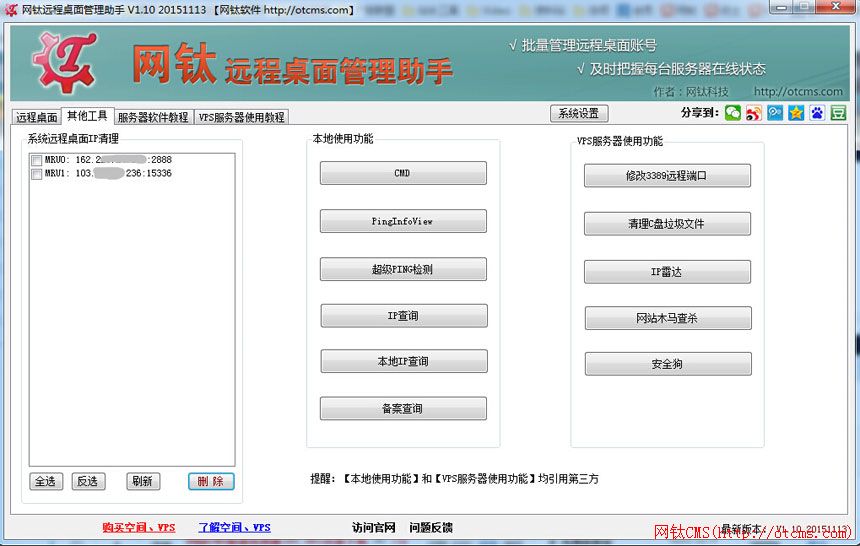Screen dimensions: 860x546
Task: Share to Douban green icon
Action: tap(838, 113)
